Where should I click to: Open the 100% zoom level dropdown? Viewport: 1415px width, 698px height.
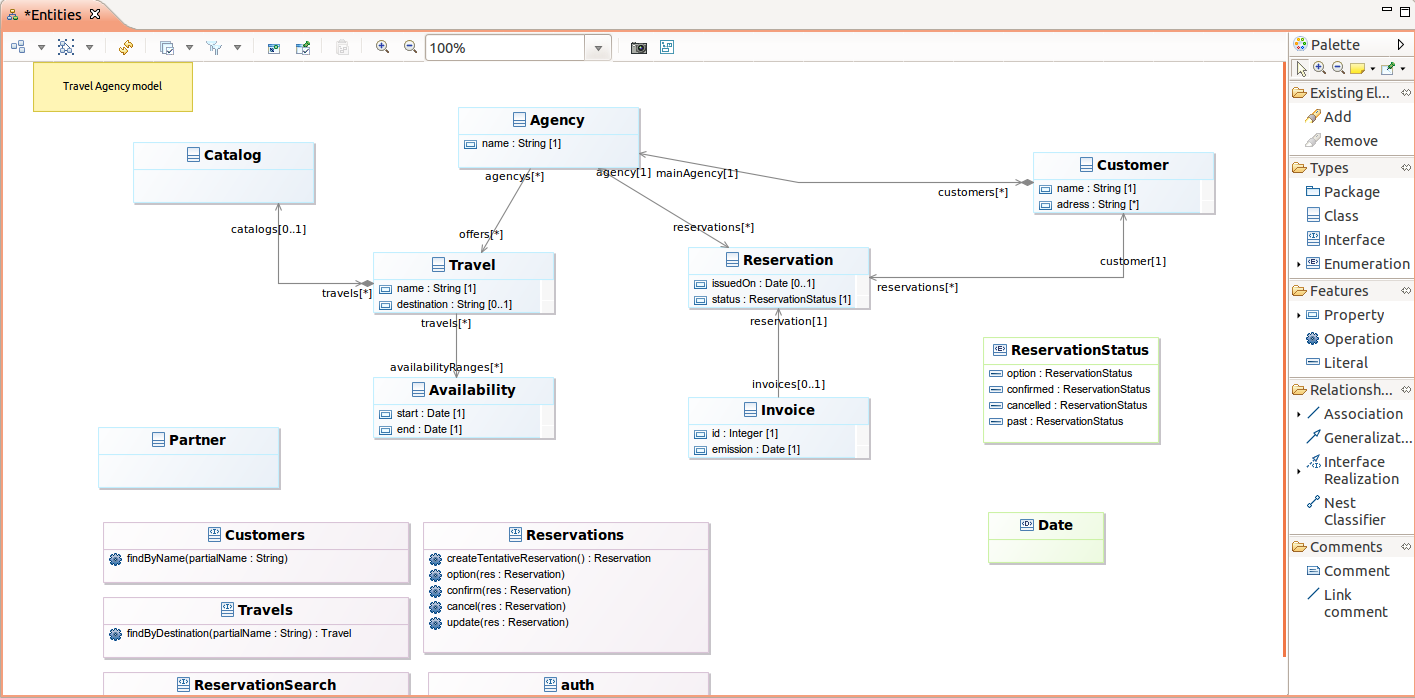pyautogui.click(x=598, y=48)
